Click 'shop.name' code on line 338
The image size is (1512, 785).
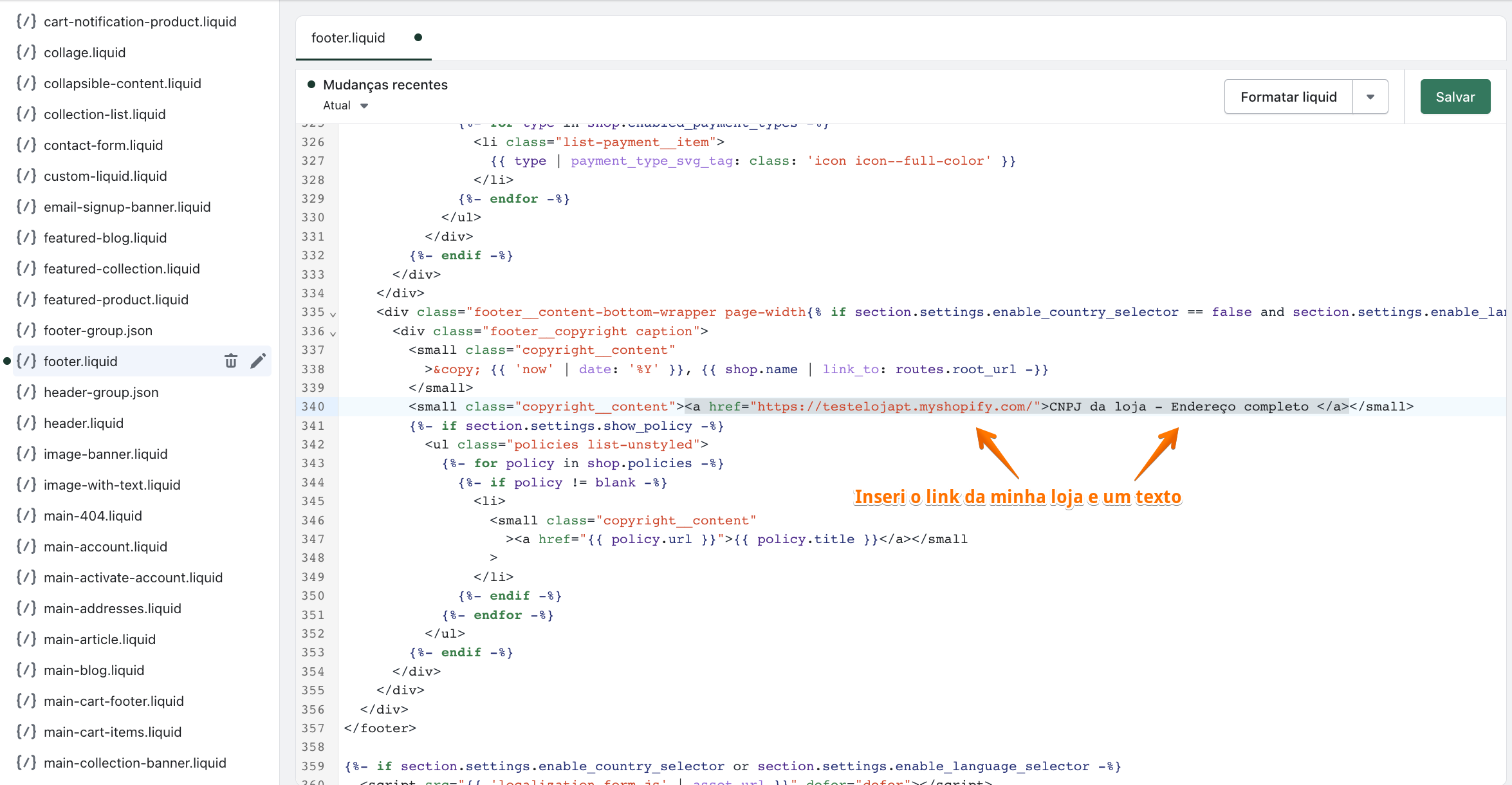click(x=761, y=369)
